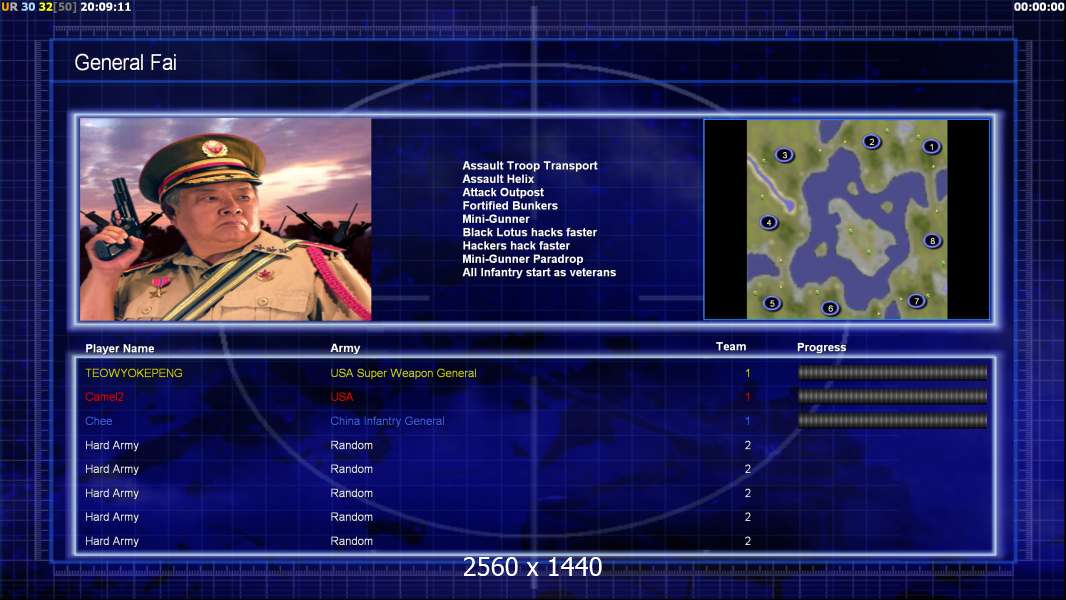Click the "UR" overlay label
The width and height of the screenshot is (1066, 600).
click(10, 7)
